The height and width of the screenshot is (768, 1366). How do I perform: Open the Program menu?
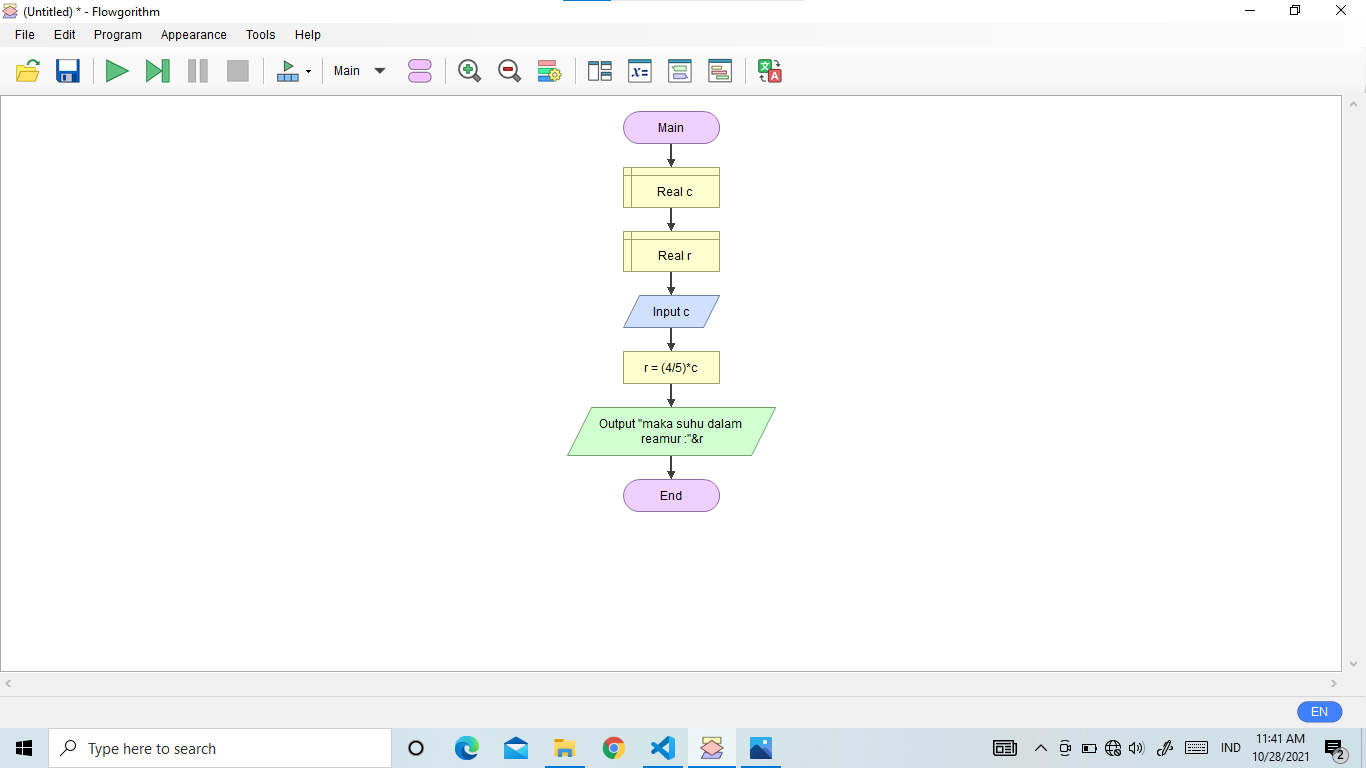117,34
